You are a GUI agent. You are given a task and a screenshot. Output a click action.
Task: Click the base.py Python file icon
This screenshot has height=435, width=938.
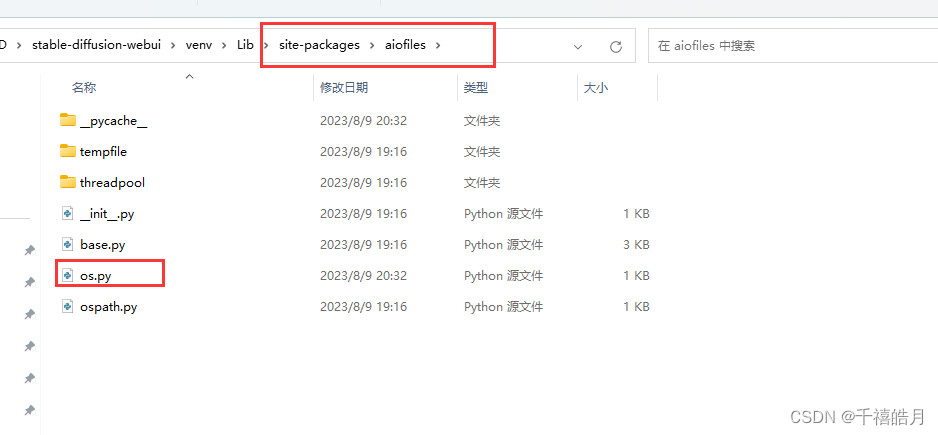68,245
